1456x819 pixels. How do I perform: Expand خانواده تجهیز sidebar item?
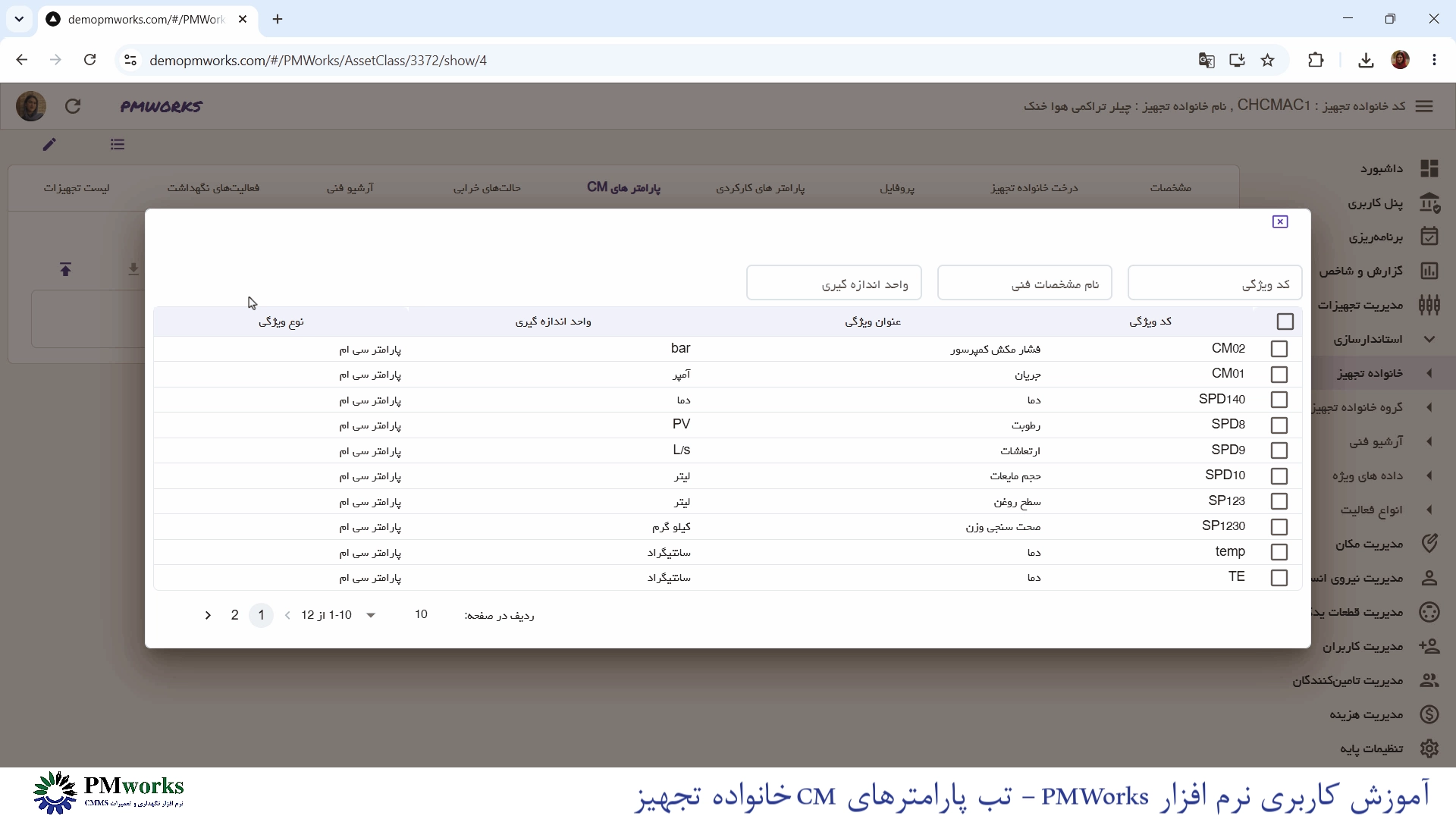(1429, 373)
